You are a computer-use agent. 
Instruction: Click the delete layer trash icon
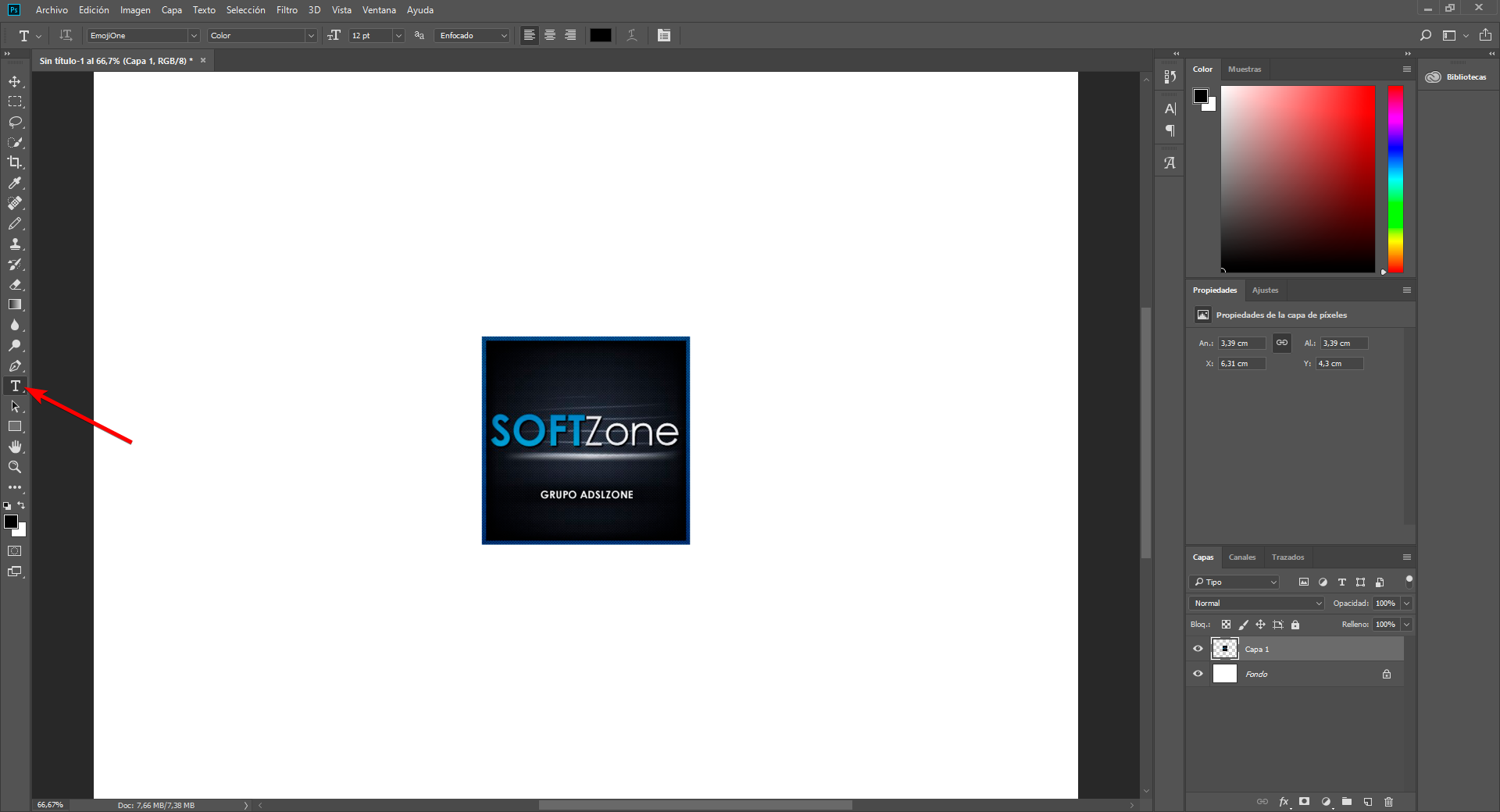pyautogui.click(x=1388, y=802)
